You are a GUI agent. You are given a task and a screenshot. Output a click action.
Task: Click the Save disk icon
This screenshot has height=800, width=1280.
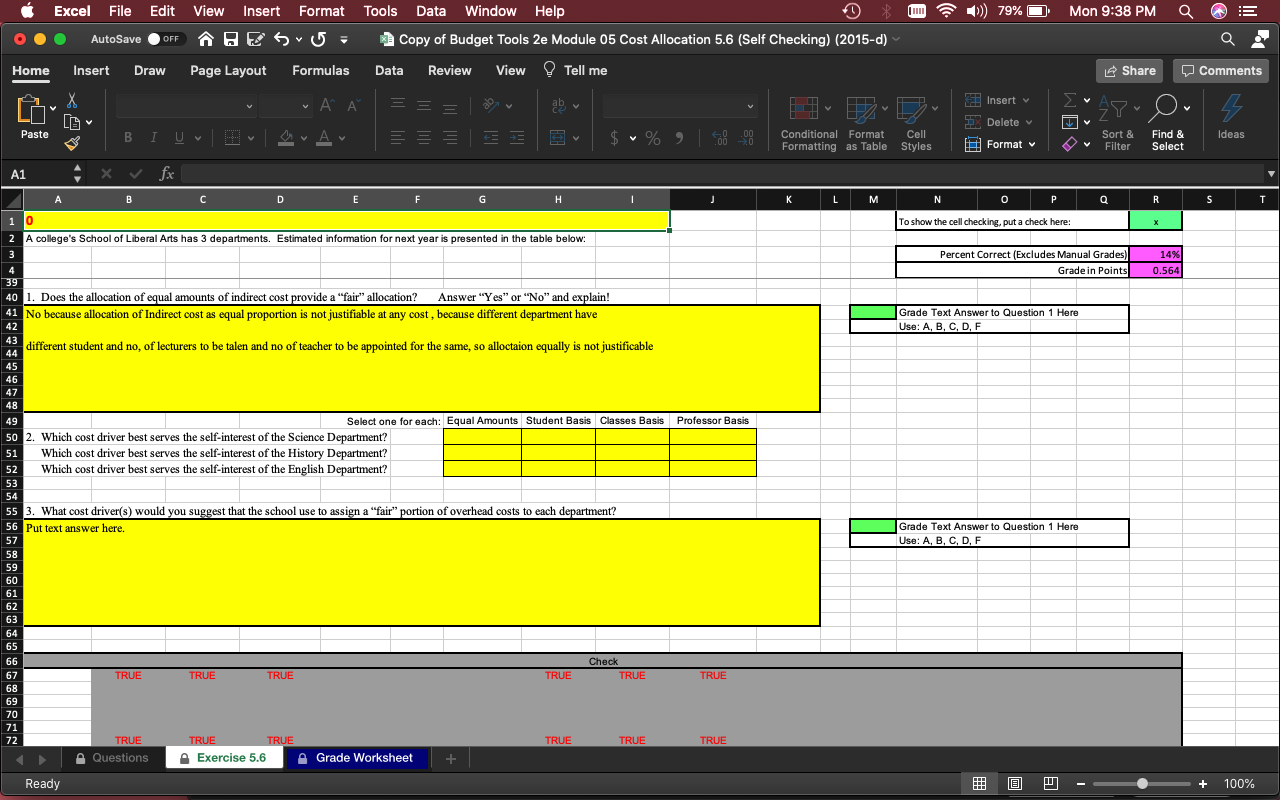click(x=230, y=39)
